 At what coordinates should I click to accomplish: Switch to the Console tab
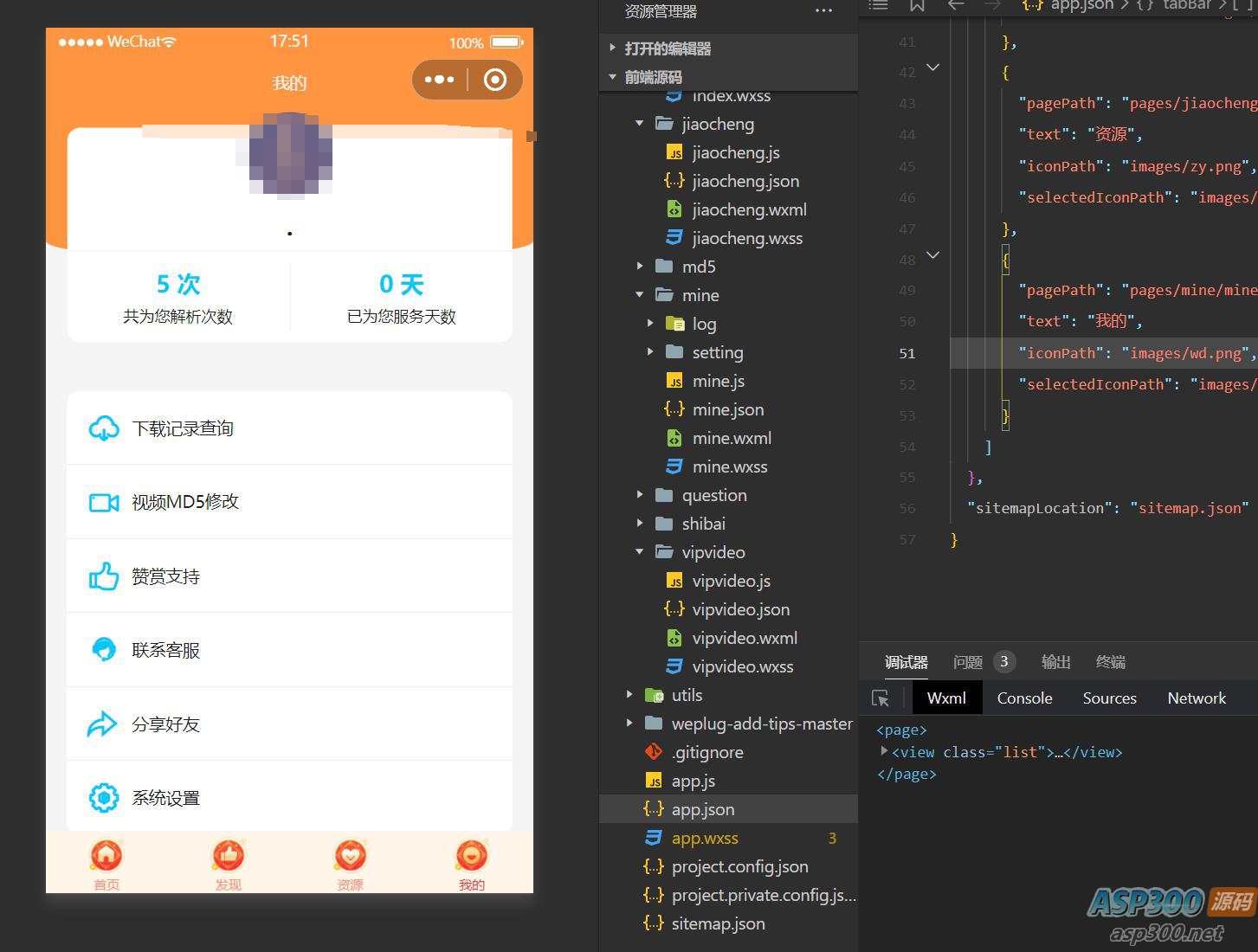point(1024,698)
